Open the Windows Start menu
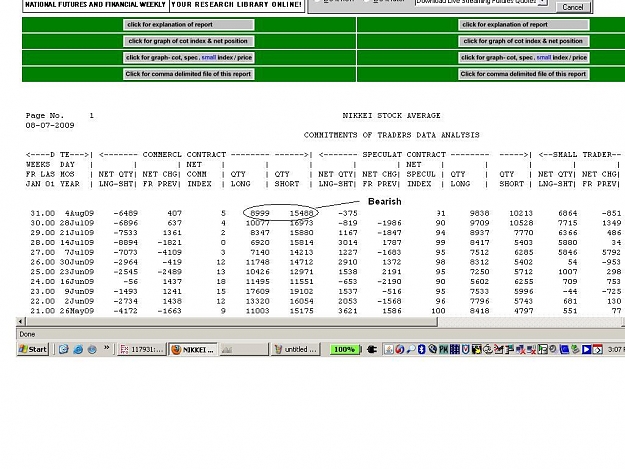The width and height of the screenshot is (625, 469). point(33,349)
